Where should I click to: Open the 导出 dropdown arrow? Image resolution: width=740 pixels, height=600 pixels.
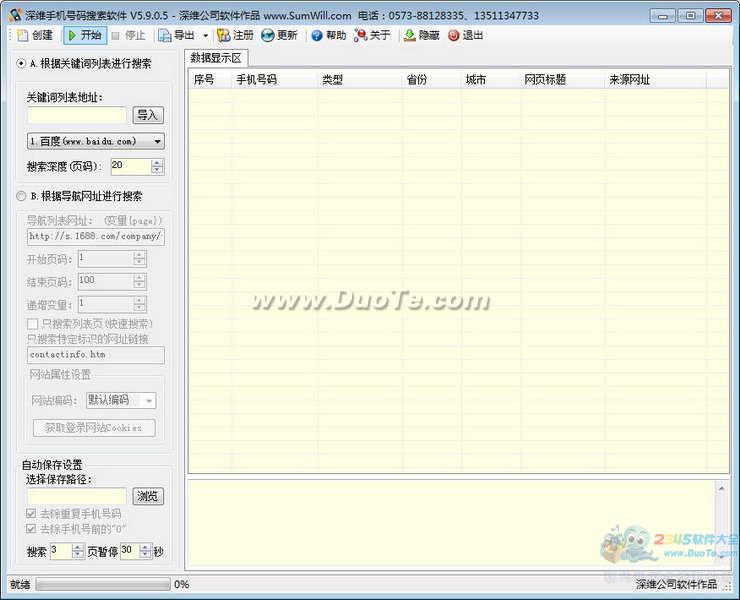206,35
